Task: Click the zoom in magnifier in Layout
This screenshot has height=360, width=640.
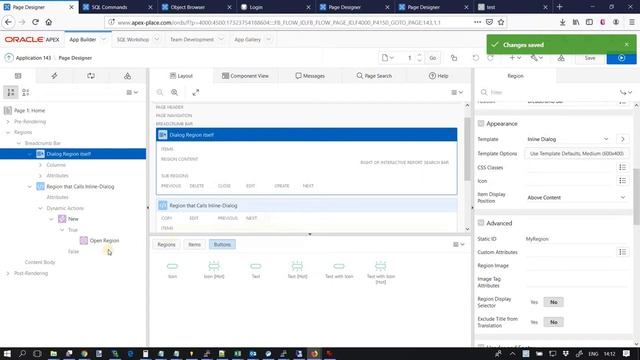Action: (x=174, y=93)
